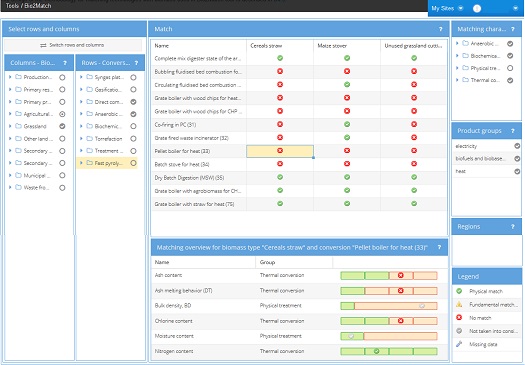The height and width of the screenshot is (365, 525).
Task: Expand the Anaerobic node in Matching characteristics
Action: (457, 43)
